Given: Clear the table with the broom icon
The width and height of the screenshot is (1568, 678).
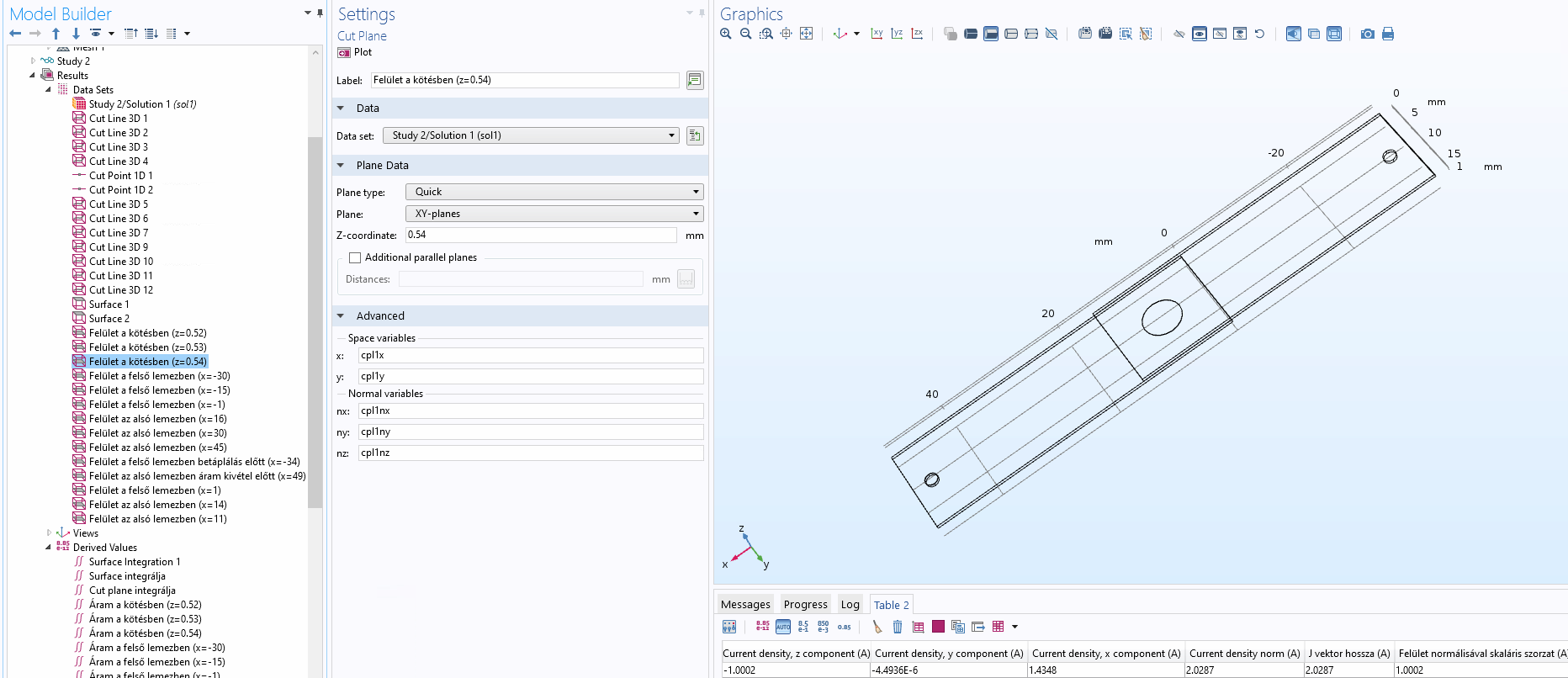Looking at the screenshot, I should (877, 627).
